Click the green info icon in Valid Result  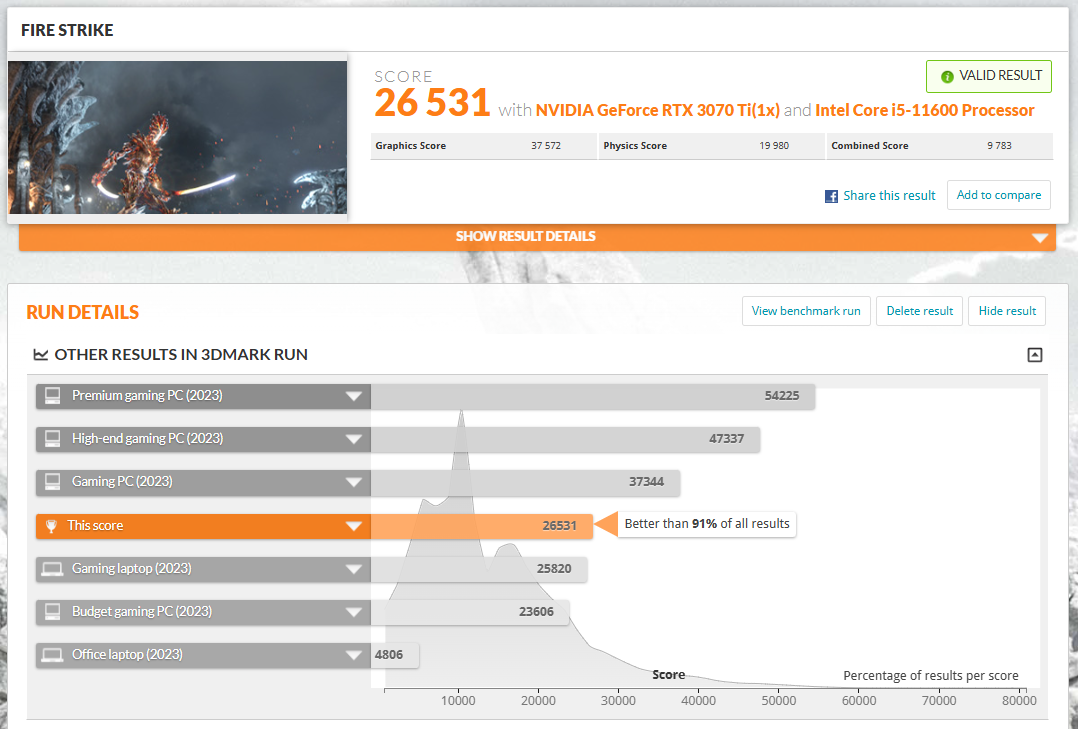[947, 76]
